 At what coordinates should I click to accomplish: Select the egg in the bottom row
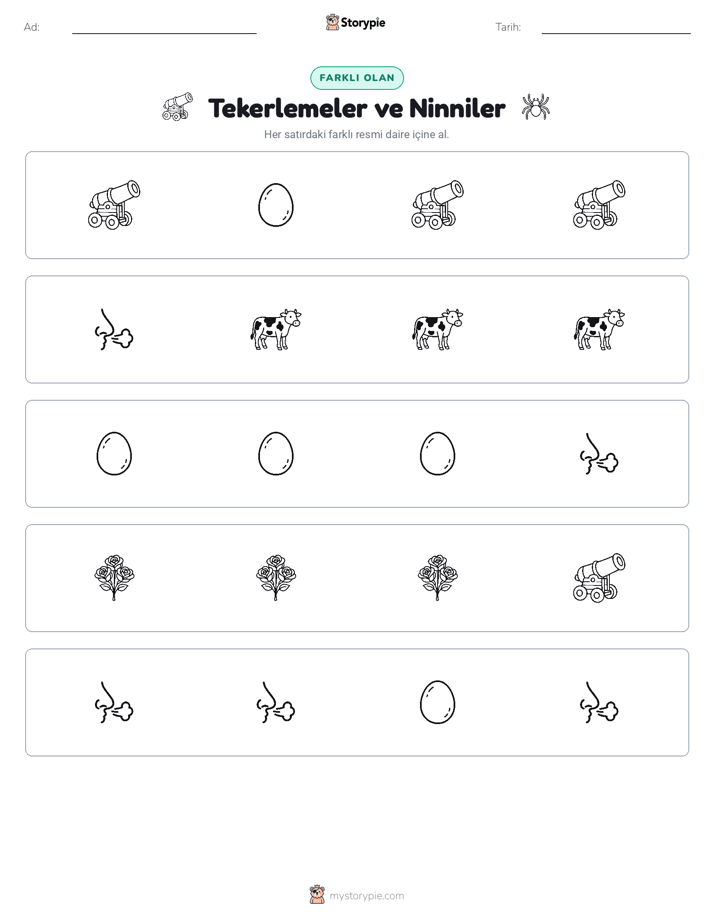pyautogui.click(x=437, y=702)
